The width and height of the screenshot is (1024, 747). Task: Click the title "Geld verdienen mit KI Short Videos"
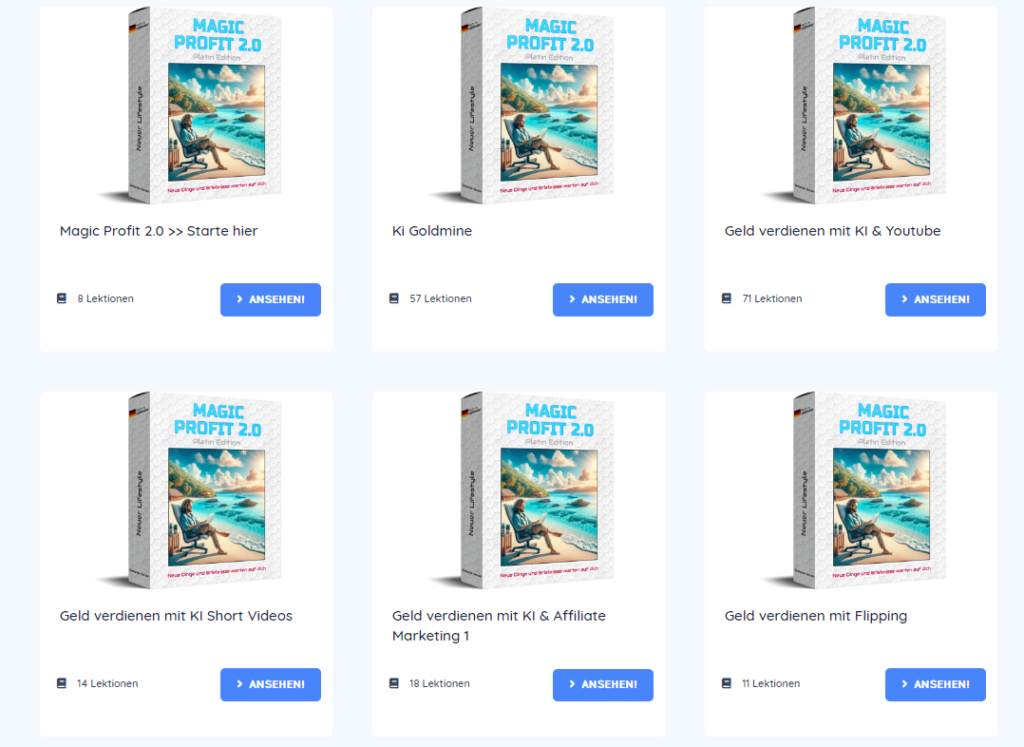pos(176,616)
